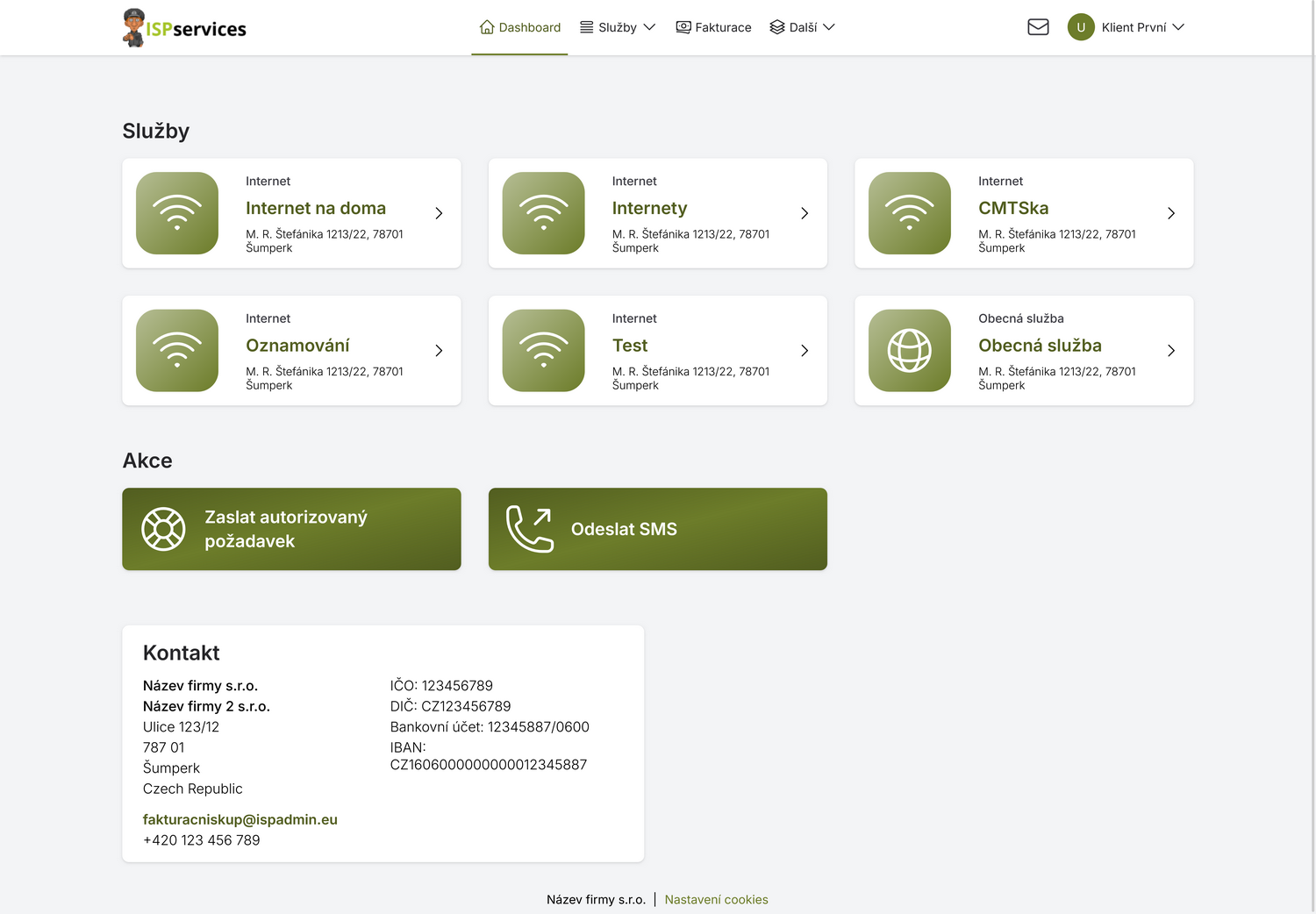Click the Fakturace money icon
Screen dimensions: 1316x914
[683, 27]
